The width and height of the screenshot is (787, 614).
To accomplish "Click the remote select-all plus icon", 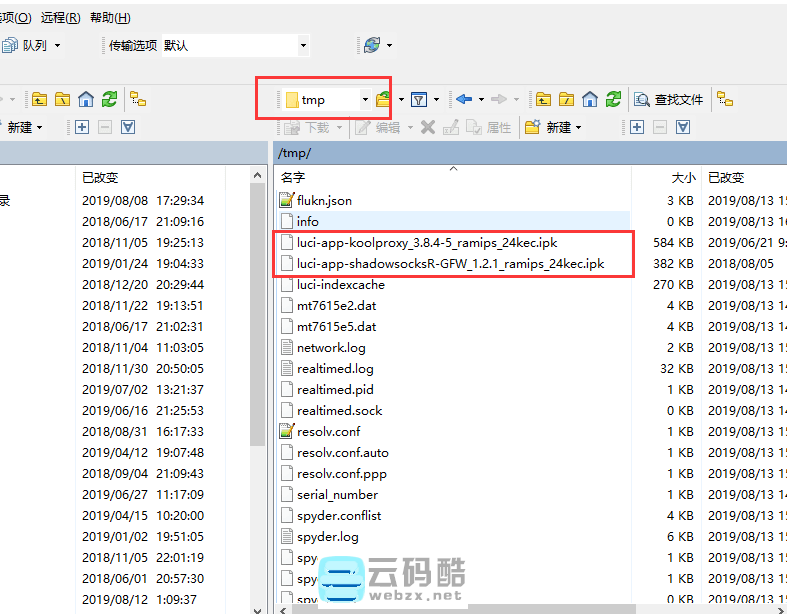I will pyautogui.click(x=636, y=127).
